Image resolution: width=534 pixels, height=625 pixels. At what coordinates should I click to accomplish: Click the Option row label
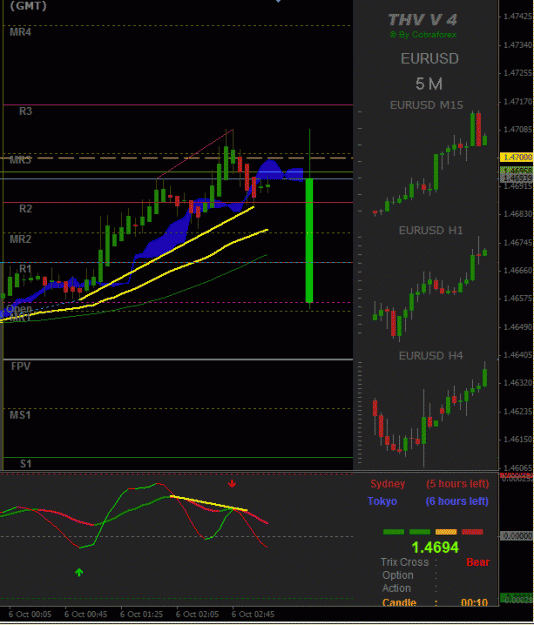(398, 576)
